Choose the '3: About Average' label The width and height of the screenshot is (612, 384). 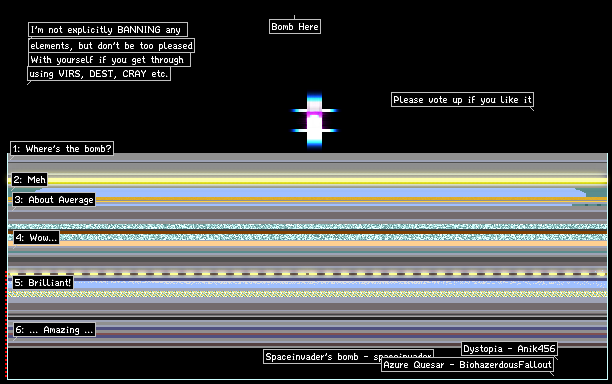pos(54,200)
